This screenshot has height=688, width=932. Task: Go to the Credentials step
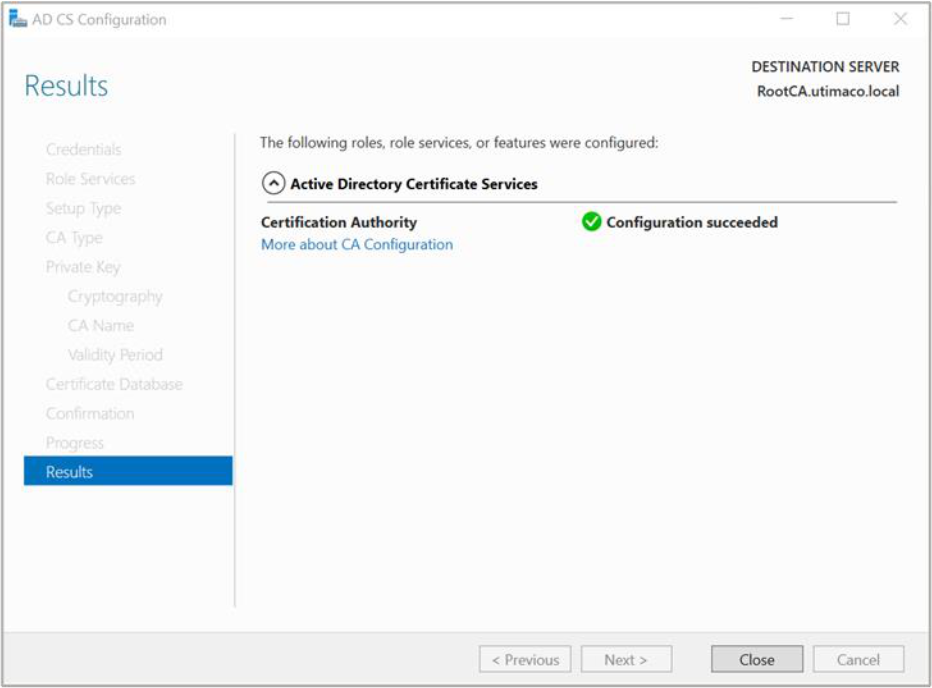tap(83, 149)
